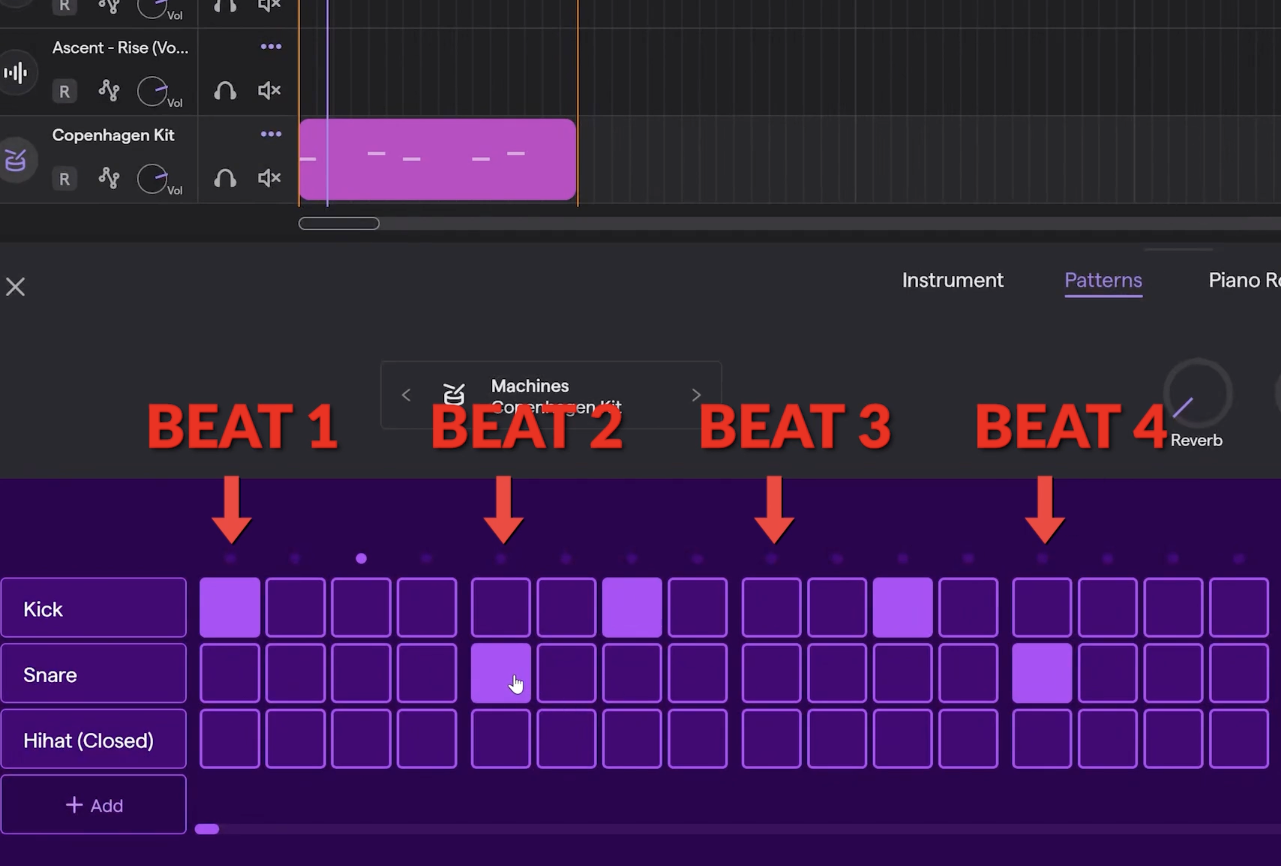Close the editor panel with the X
The height and width of the screenshot is (866, 1281).
pyautogui.click(x=15, y=287)
